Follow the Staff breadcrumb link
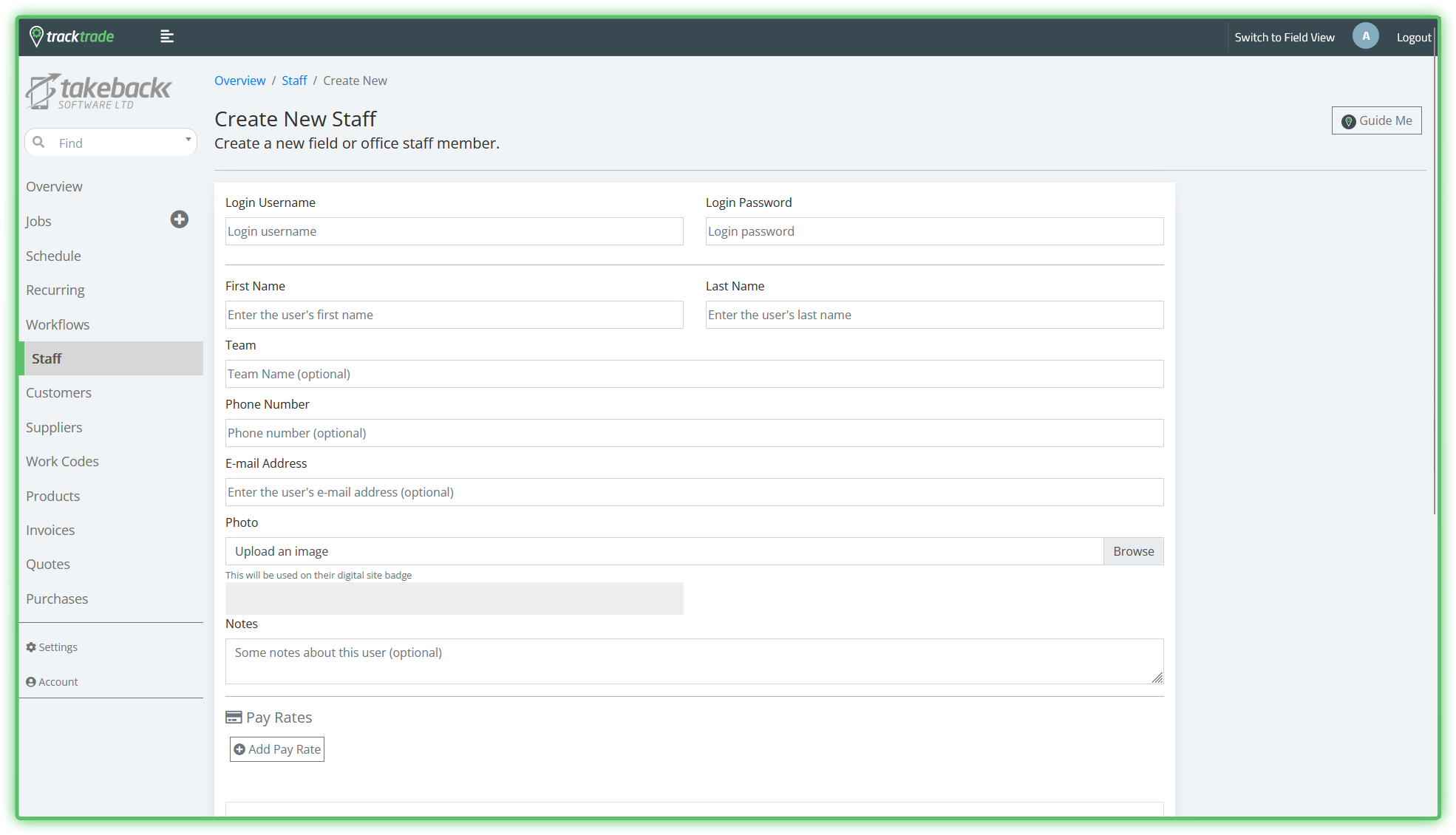This screenshot has height=835, width=1456. 293,81
